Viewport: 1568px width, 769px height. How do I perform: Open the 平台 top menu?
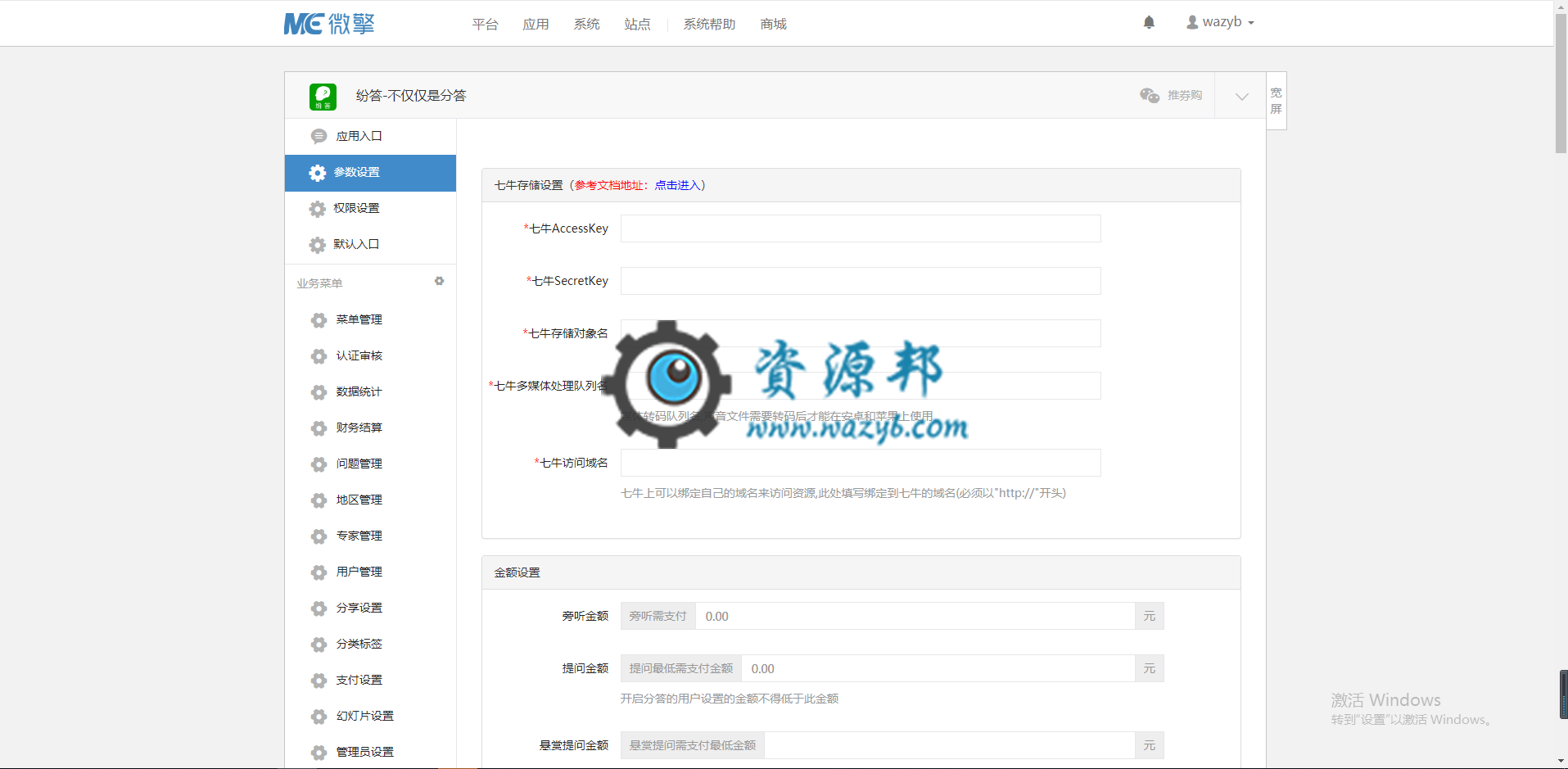tap(485, 25)
